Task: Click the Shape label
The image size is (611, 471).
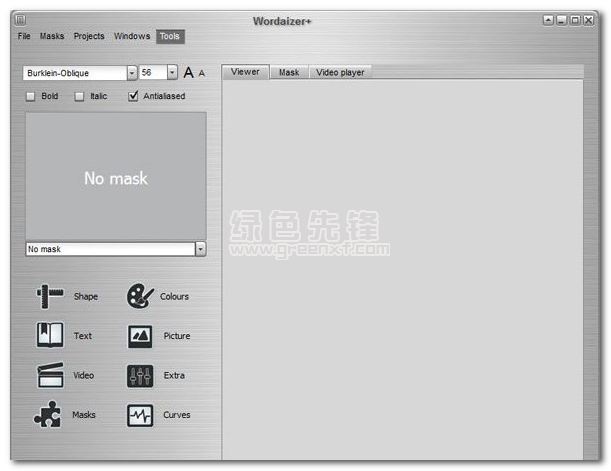Action: [x=86, y=296]
